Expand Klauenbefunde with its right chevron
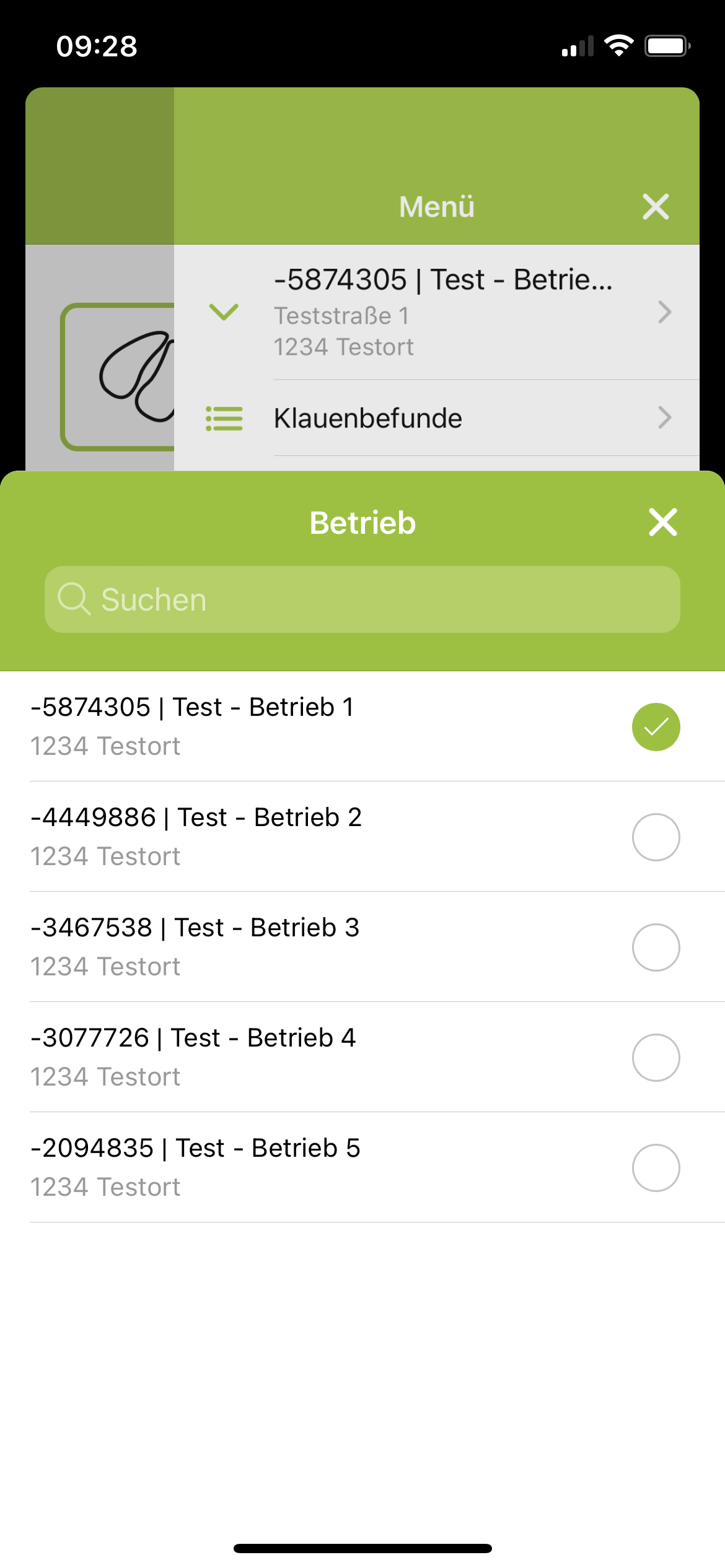The width and height of the screenshot is (725, 1568). pyautogui.click(x=664, y=418)
